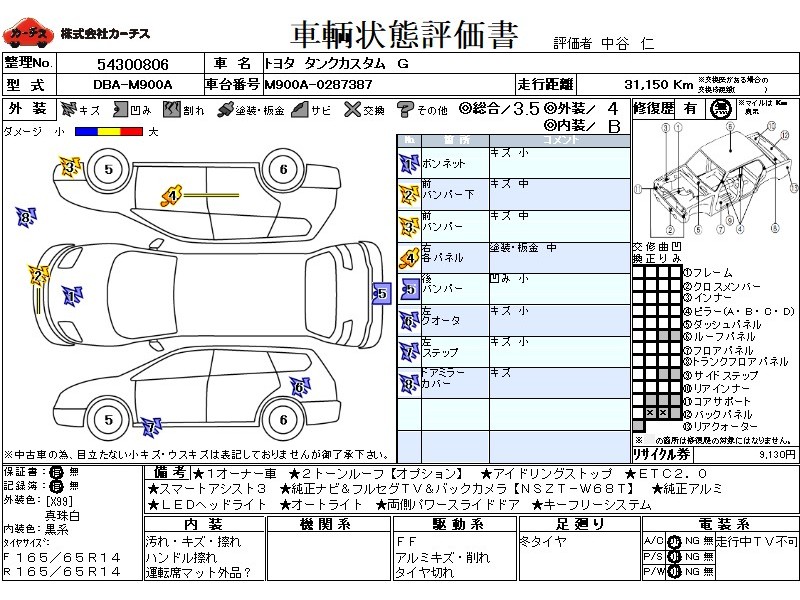800x600 pixels.
Task: Select the circled 有 for 記録簿
Action: pyautogui.click(x=56, y=486)
